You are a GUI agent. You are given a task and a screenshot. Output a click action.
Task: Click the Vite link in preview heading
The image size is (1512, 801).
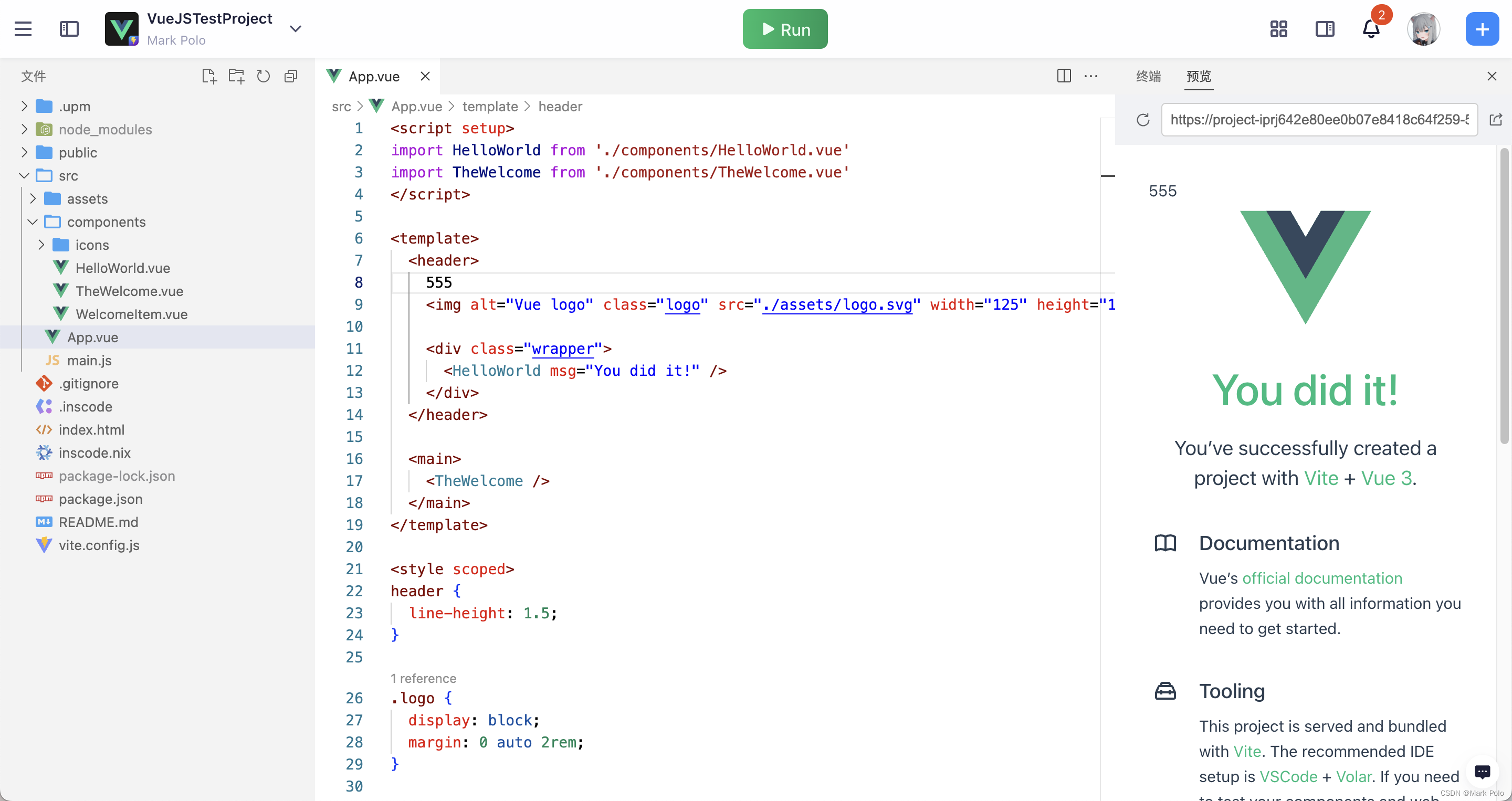coord(1321,478)
